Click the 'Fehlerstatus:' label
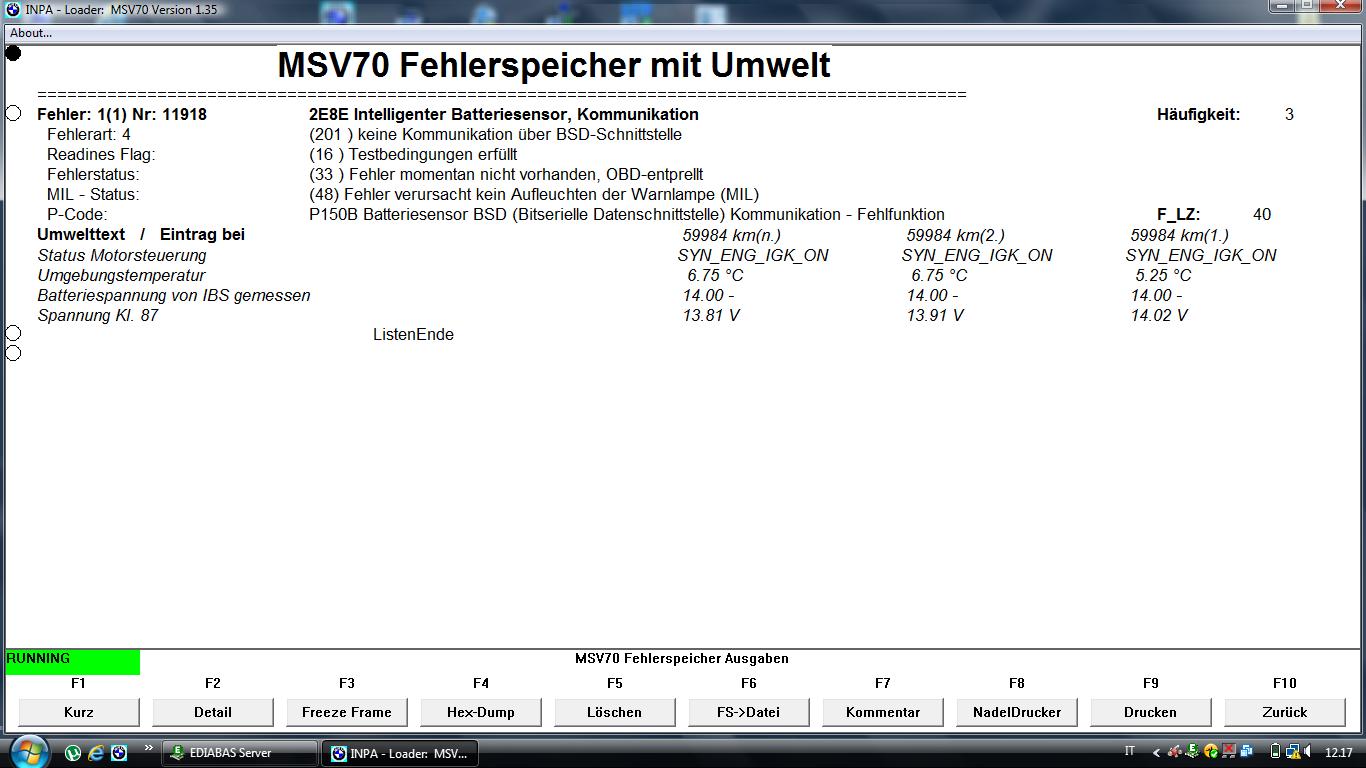Viewport: 1366px width, 768px height. click(93, 175)
